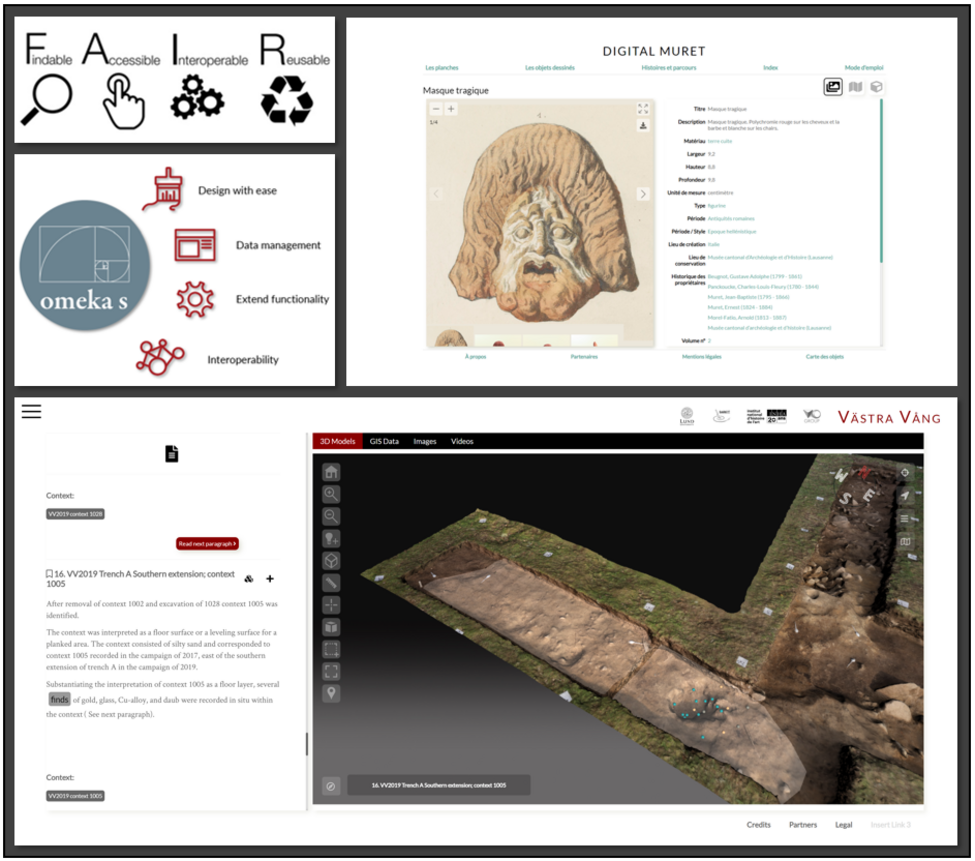The height and width of the screenshot is (861, 975).
Task: Click the Muret, Ernest owner link
Action: (x=740, y=307)
